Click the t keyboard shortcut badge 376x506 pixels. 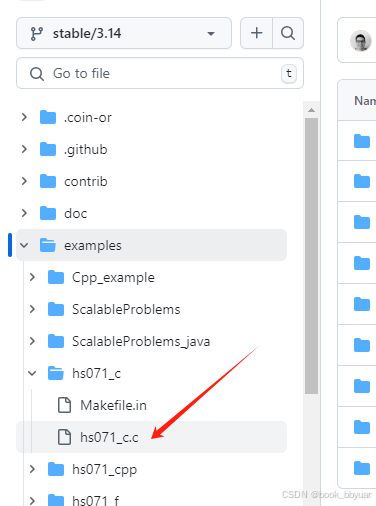(289, 73)
